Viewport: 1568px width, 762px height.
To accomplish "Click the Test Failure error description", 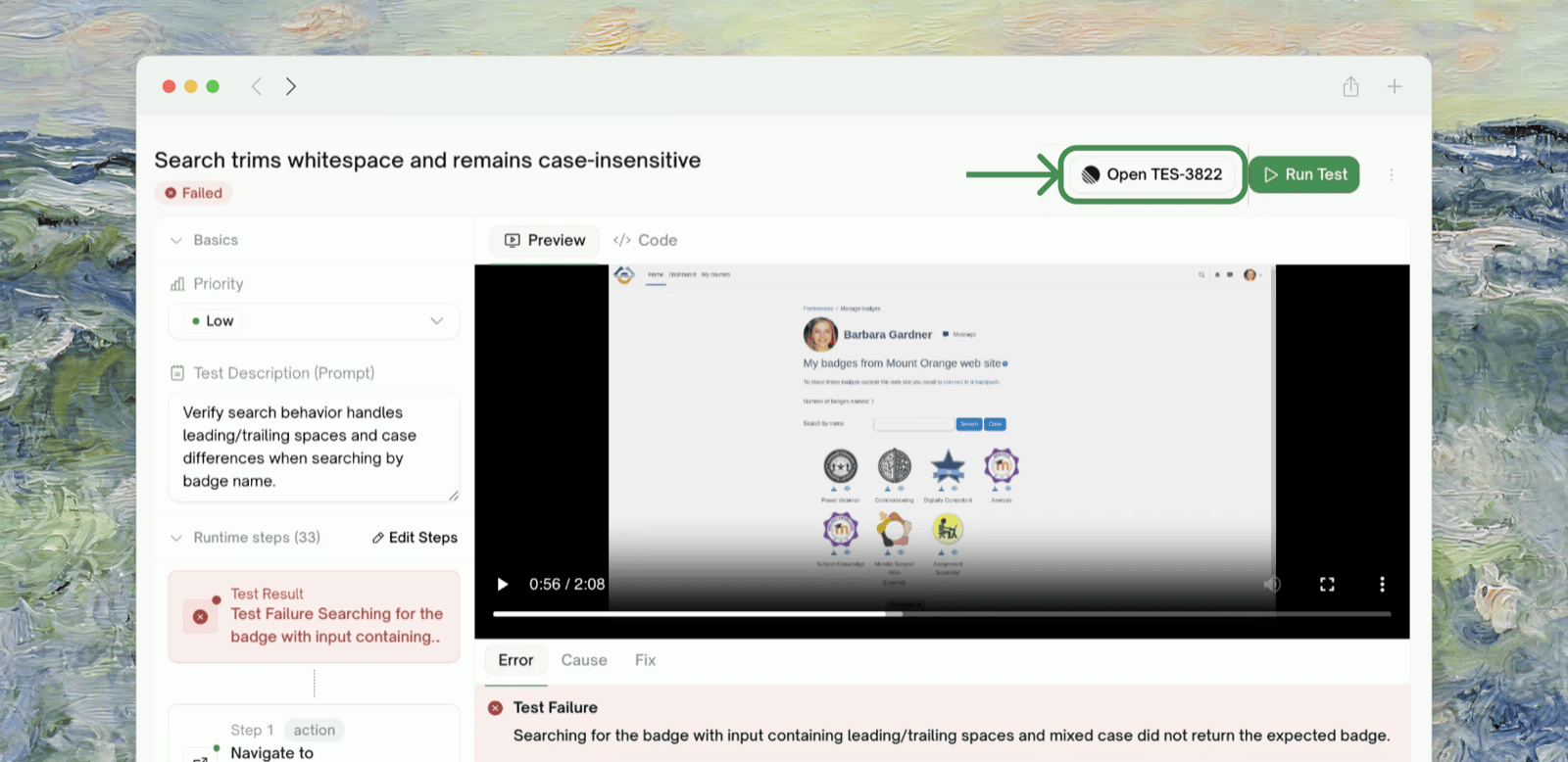I will (952, 736).
